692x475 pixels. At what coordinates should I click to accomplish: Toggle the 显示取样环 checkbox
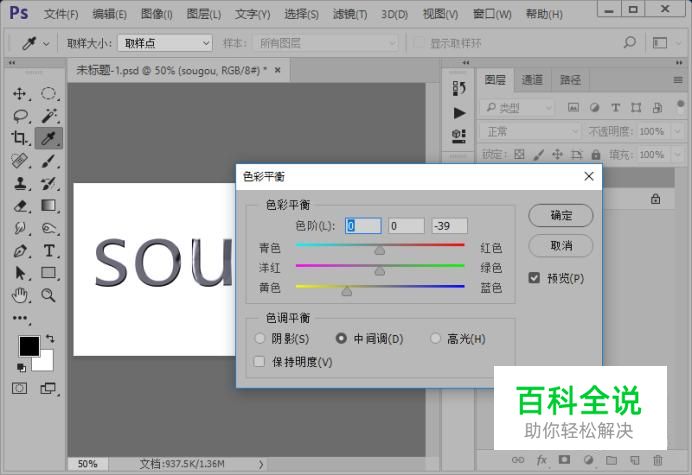418,43
